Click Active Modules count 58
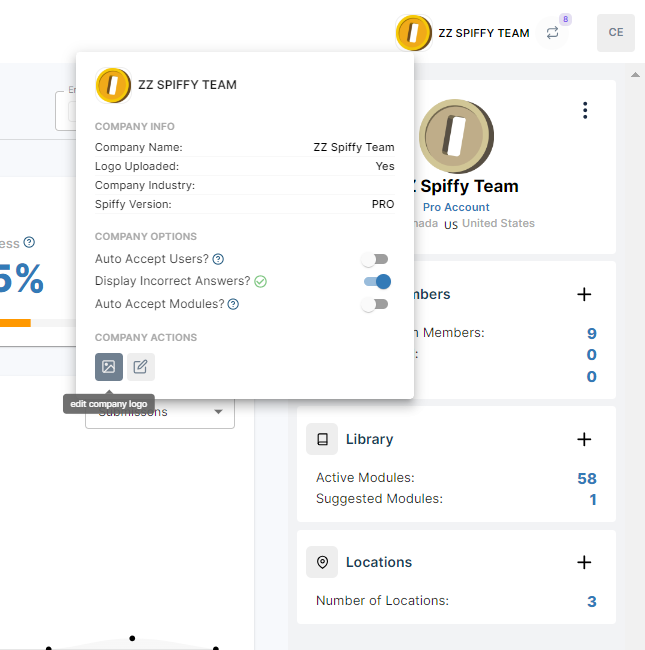Screen dimensions: 645x650 tap(587, 478)
